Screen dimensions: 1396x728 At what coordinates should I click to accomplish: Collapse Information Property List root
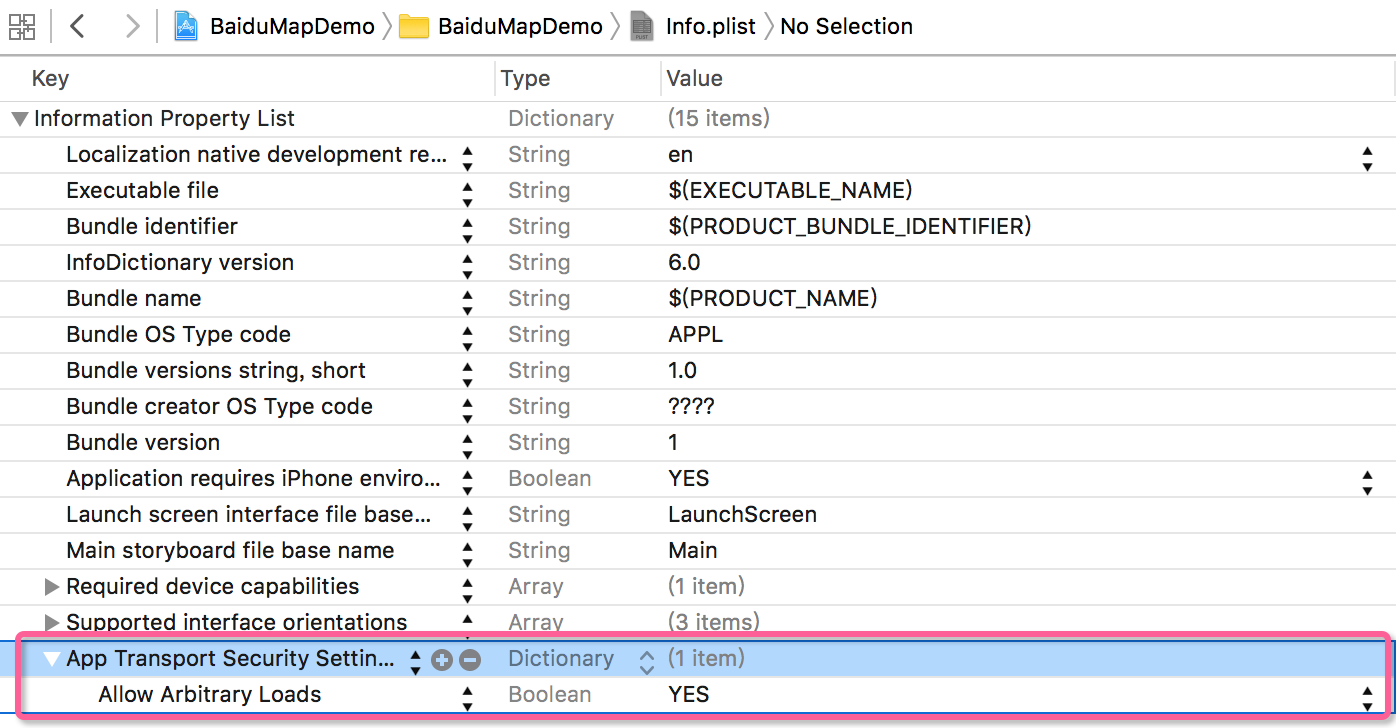pyautogui.click(x=19, y=119)
